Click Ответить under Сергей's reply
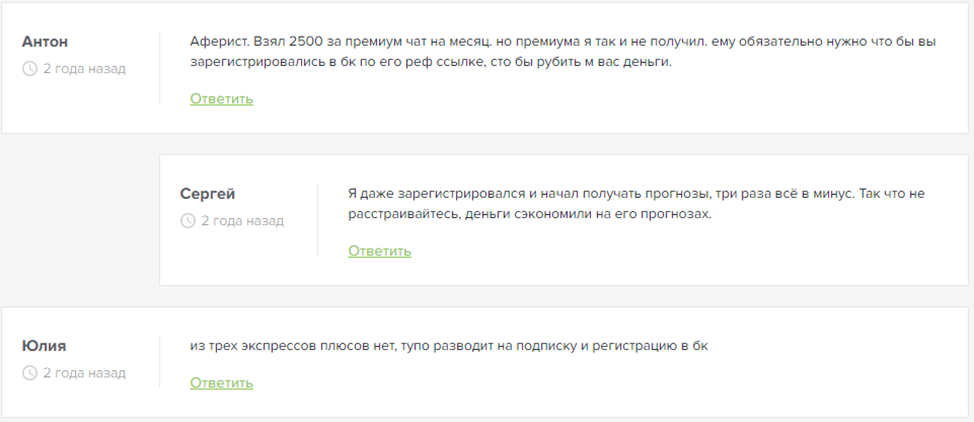974x422 pixels. pyautogui.click(x=379, y=251)
